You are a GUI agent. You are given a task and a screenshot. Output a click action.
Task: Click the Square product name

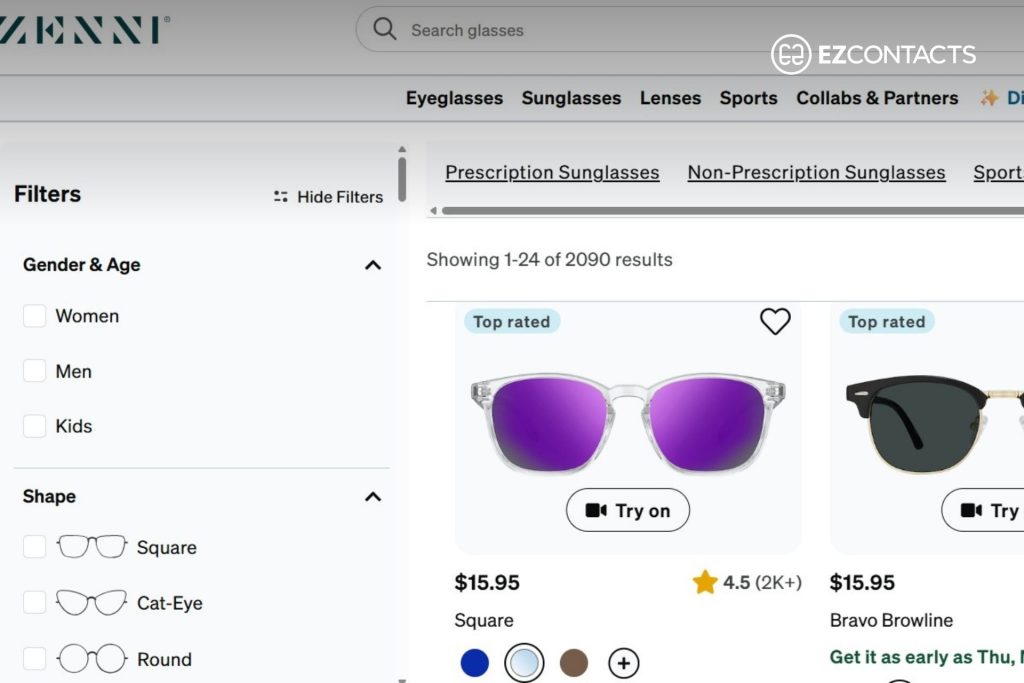484,620
